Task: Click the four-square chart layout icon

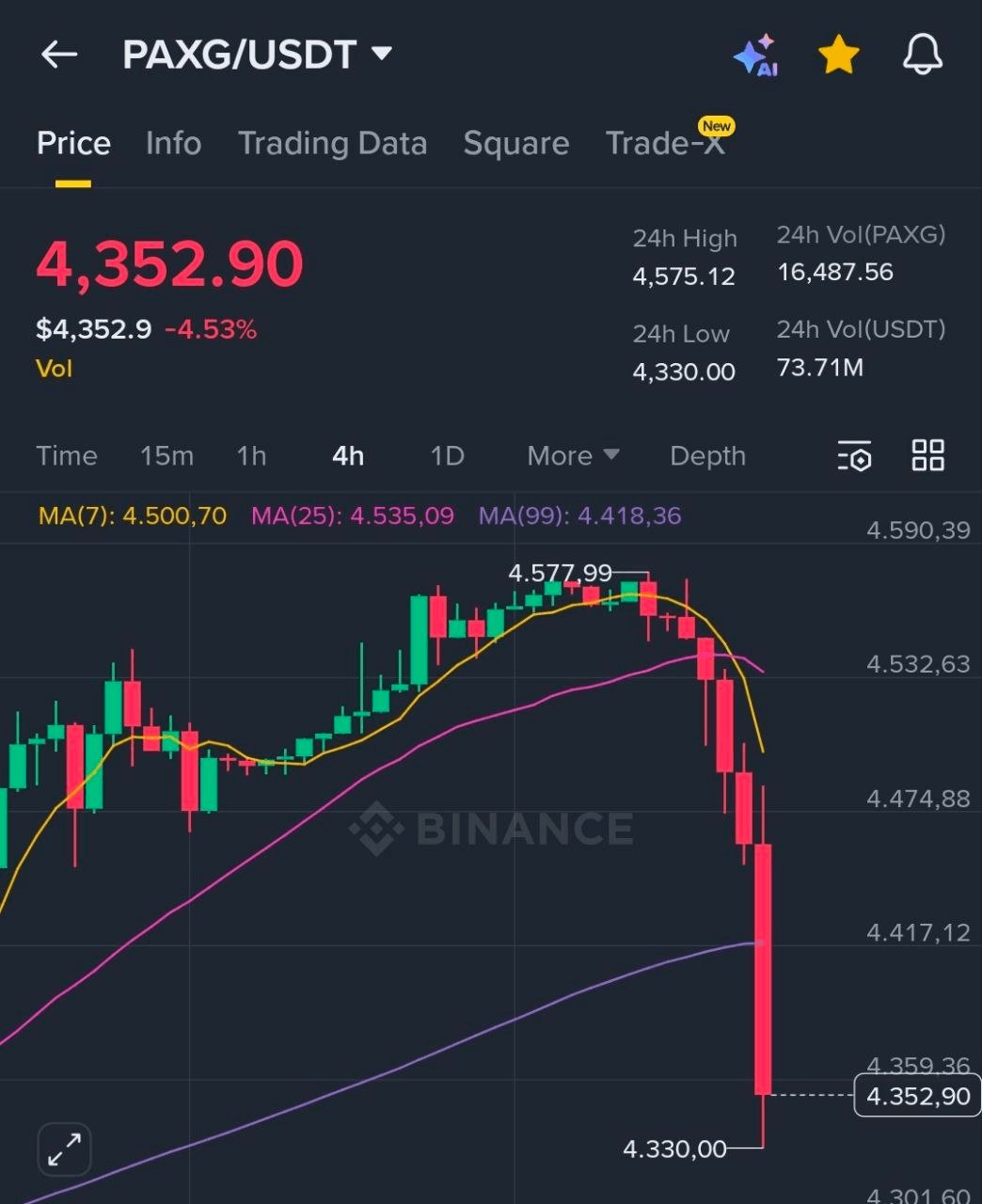Action: point(927,455)
